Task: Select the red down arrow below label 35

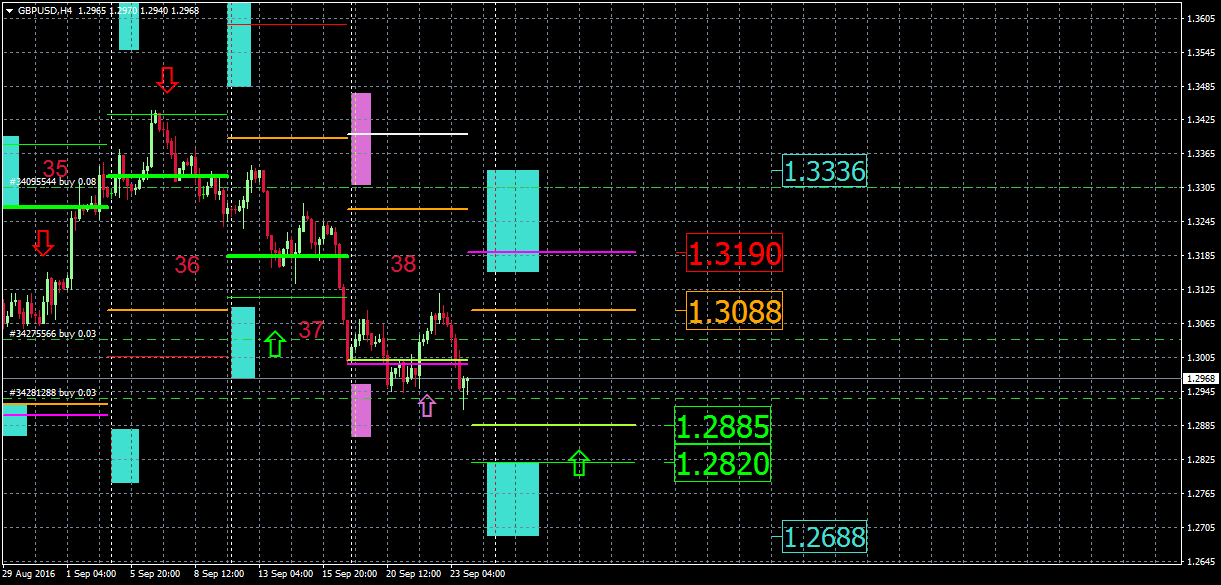Action: point(43,241)
